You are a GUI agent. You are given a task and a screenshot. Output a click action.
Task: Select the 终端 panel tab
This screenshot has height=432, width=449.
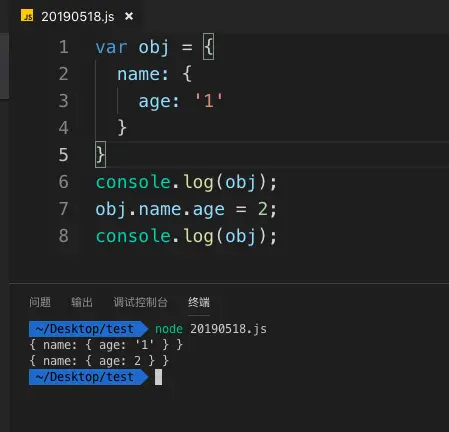(x=199, y=302)
